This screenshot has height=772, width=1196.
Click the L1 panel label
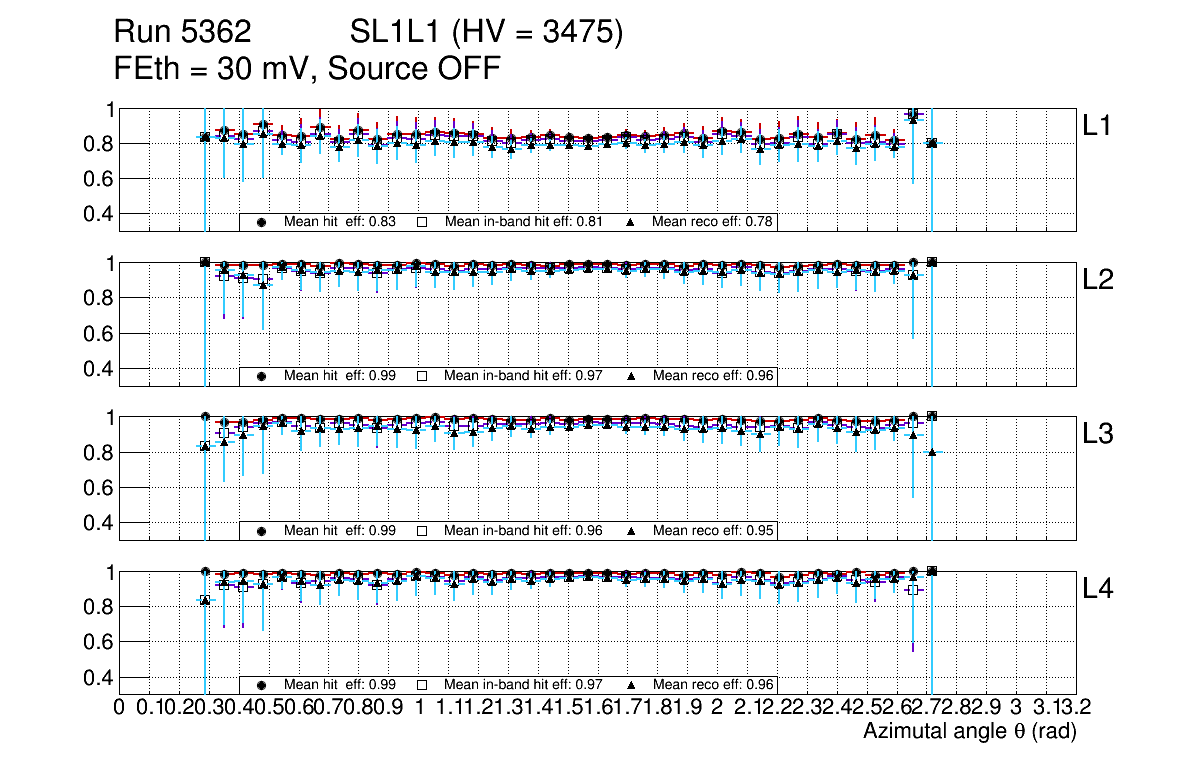[x=1098, y=126]
